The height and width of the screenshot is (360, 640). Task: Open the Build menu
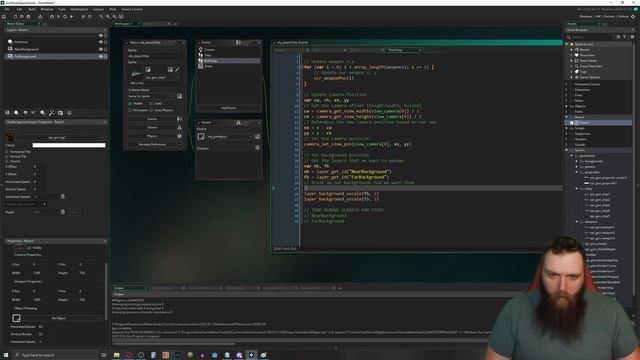click(x=32, y=9)
